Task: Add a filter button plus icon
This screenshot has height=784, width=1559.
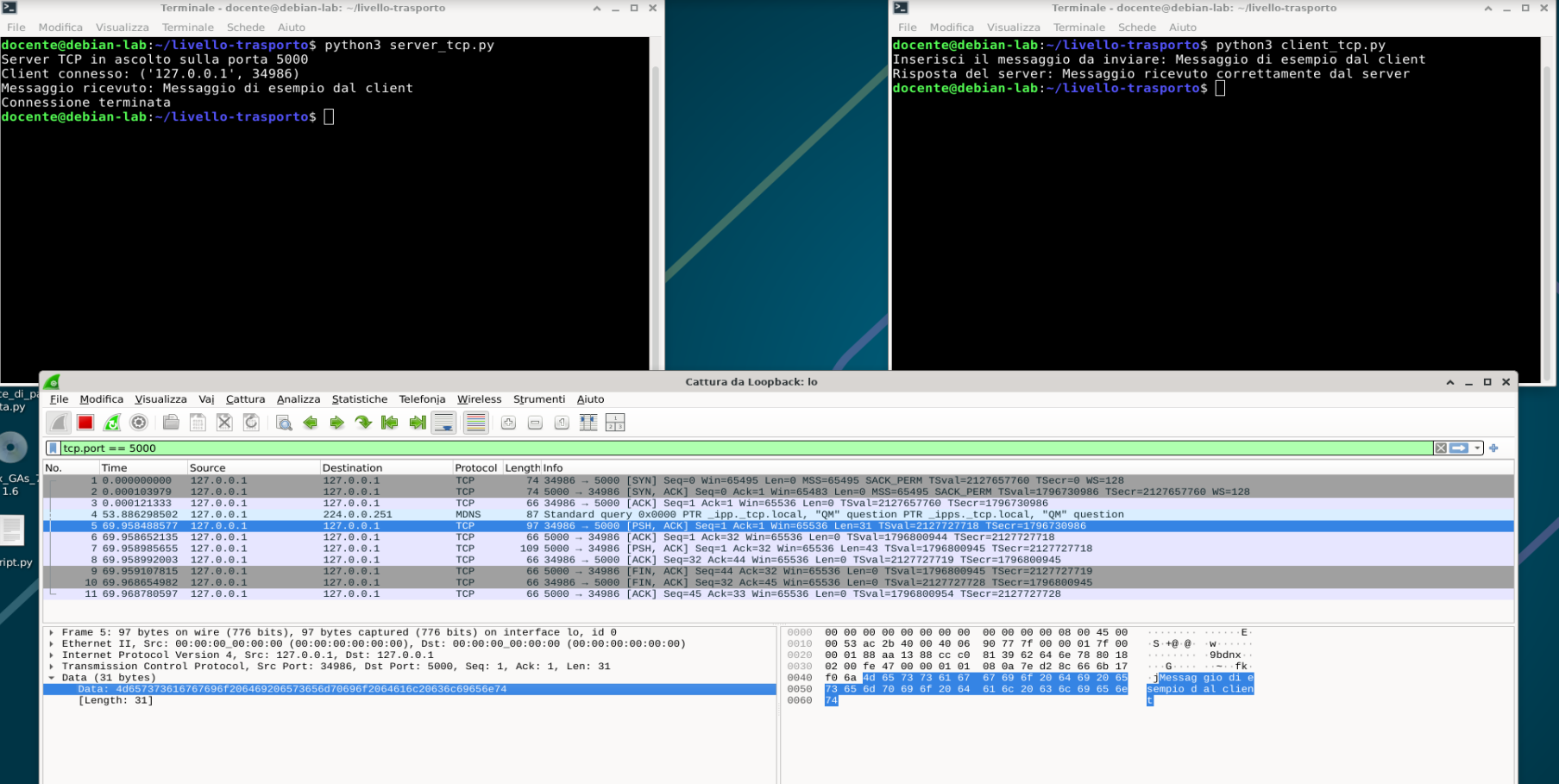Action: [x=1493, y=448]
